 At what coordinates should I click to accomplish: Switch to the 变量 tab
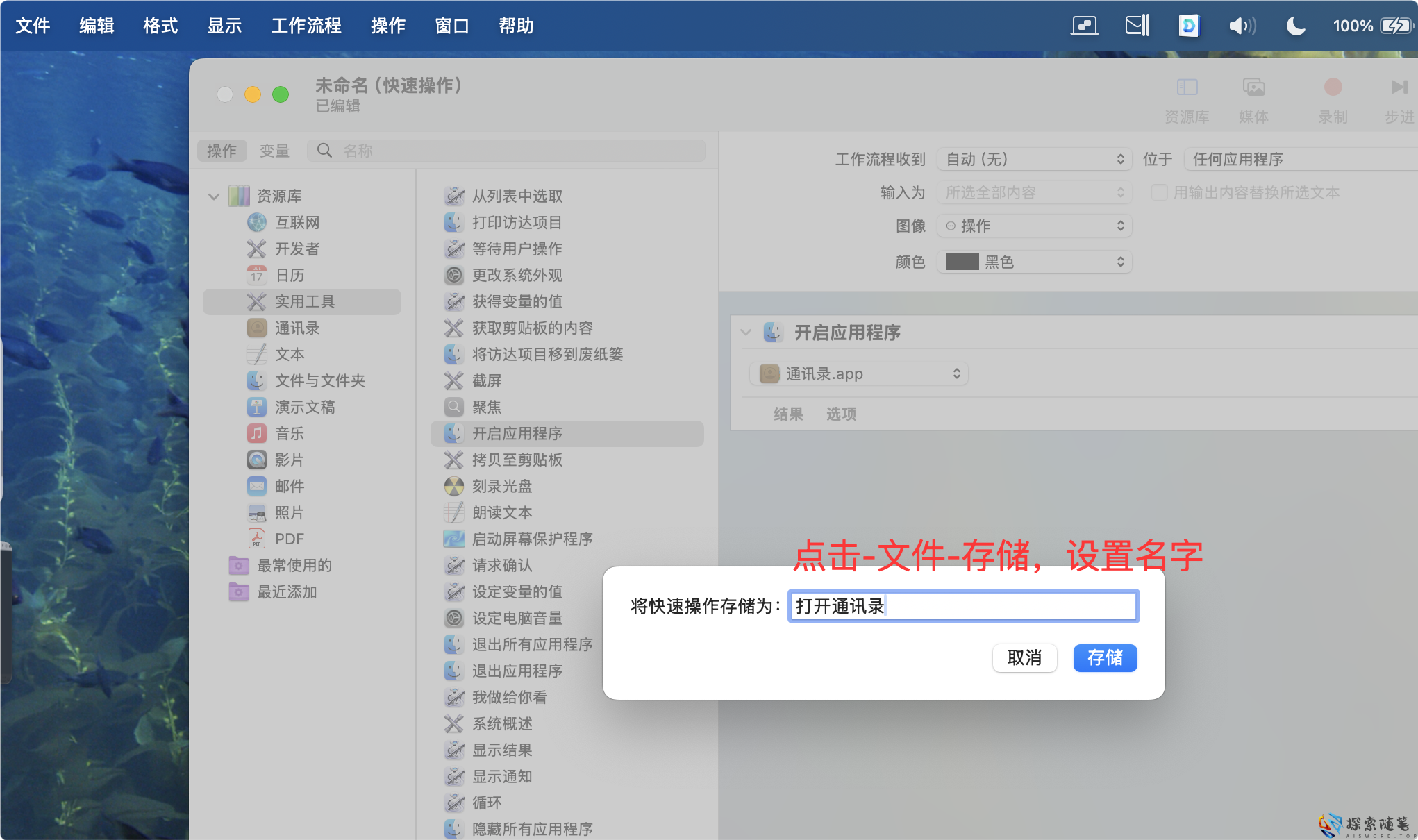pyautogui.click(x=274, y=151)
